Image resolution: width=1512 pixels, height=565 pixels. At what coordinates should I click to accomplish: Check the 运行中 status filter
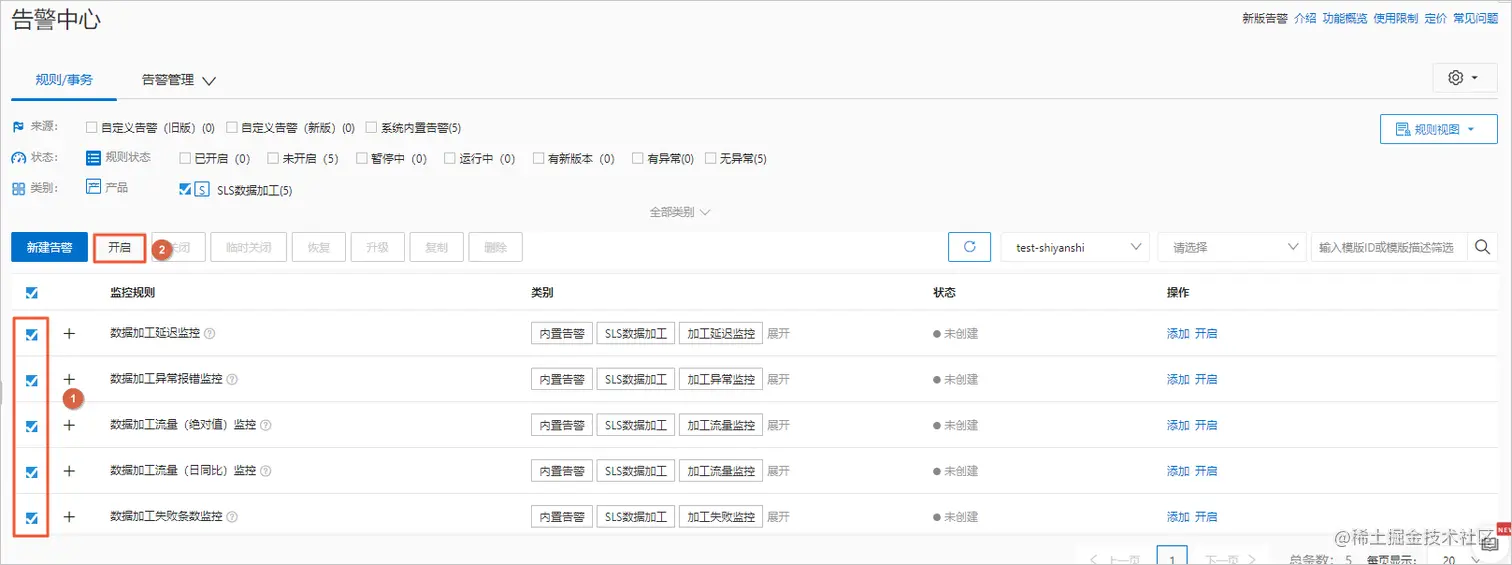[450, 158]
